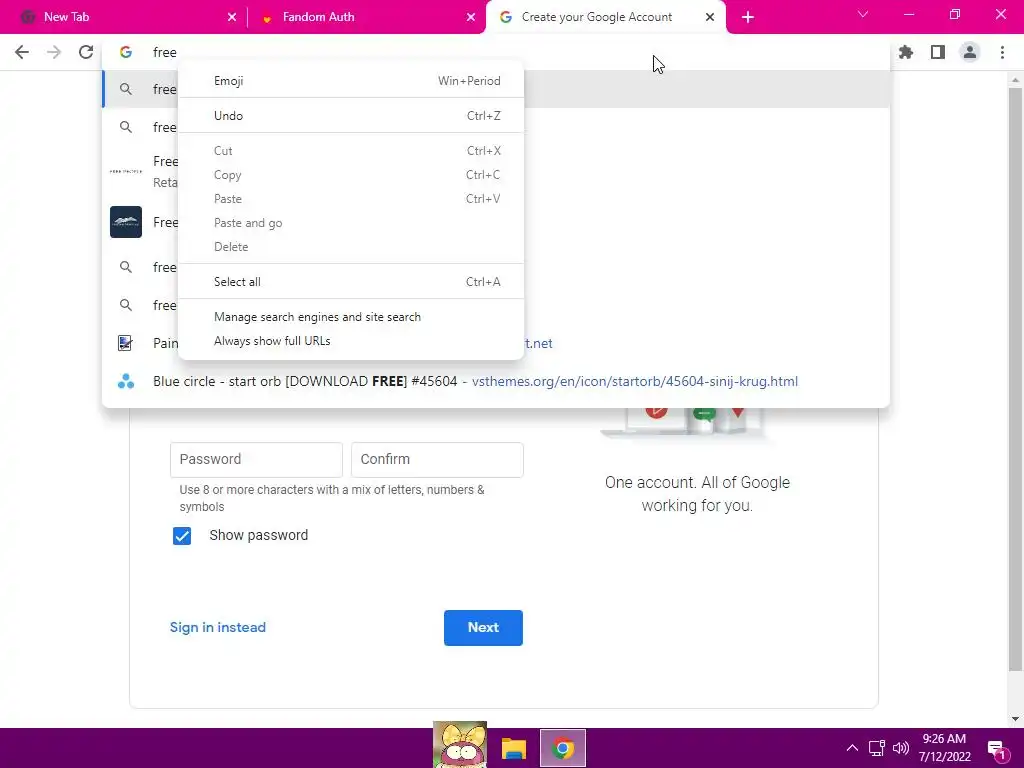This screenshot has height=768, width=1024.
Task: Click Google icon in address bar
Action: coord(126,52)
